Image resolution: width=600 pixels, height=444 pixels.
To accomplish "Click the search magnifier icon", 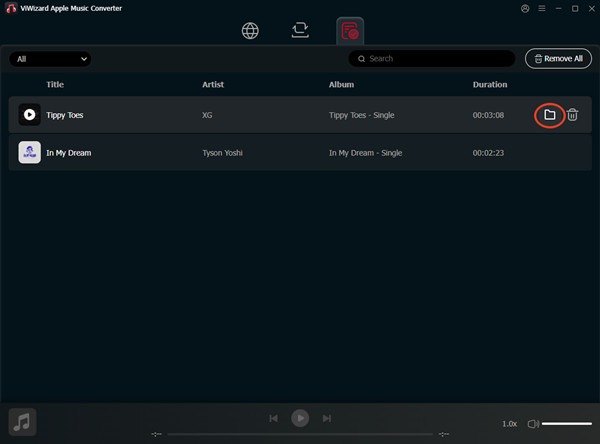I will 361,59.
